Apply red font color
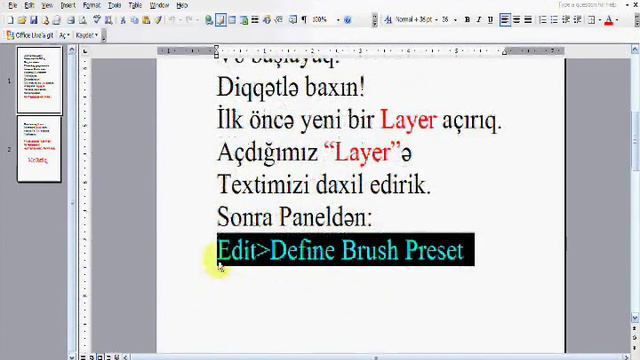Viewport: 640px width, 360px height. [x=609, y=20]
